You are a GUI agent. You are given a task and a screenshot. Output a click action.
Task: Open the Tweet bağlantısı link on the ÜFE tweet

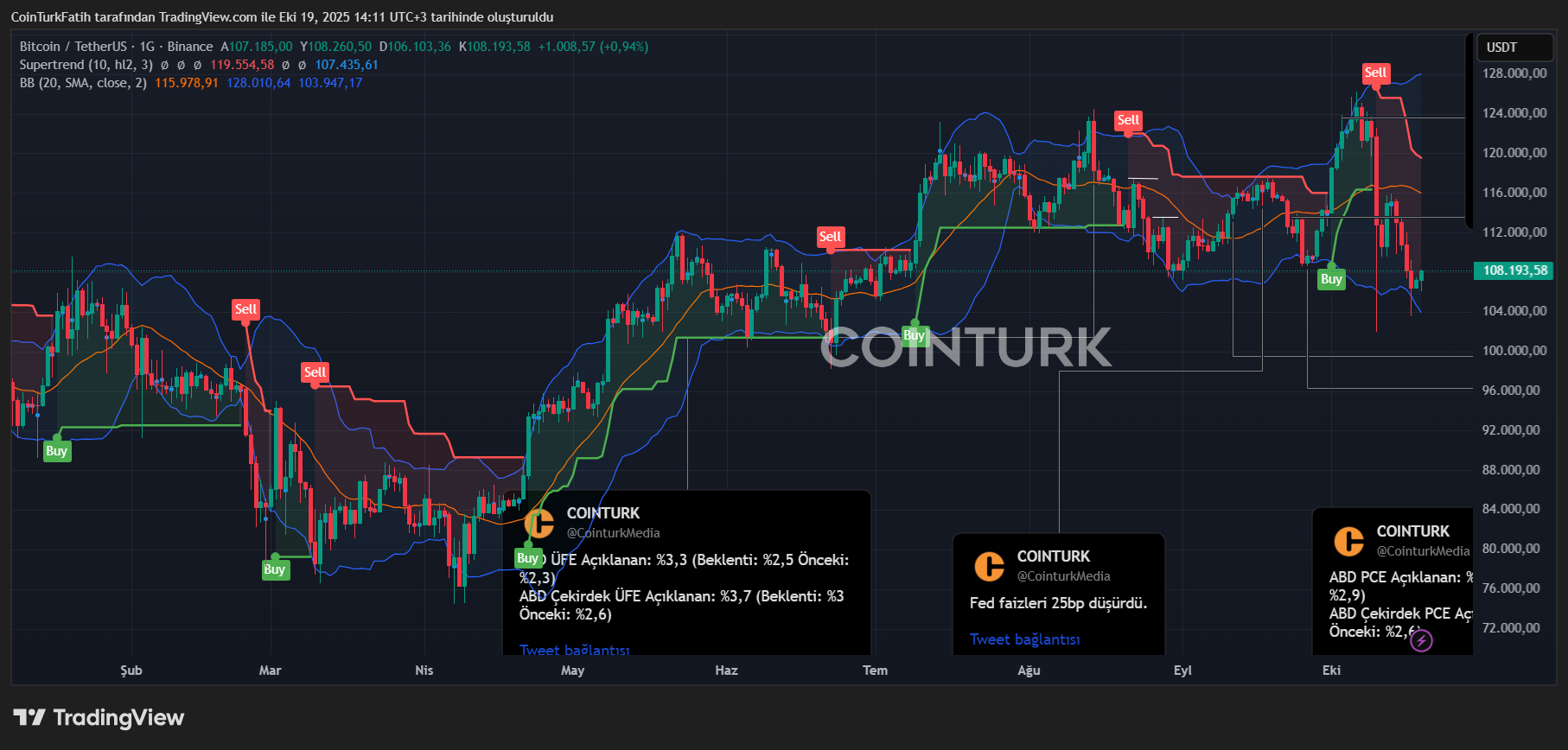pos(574,649)
